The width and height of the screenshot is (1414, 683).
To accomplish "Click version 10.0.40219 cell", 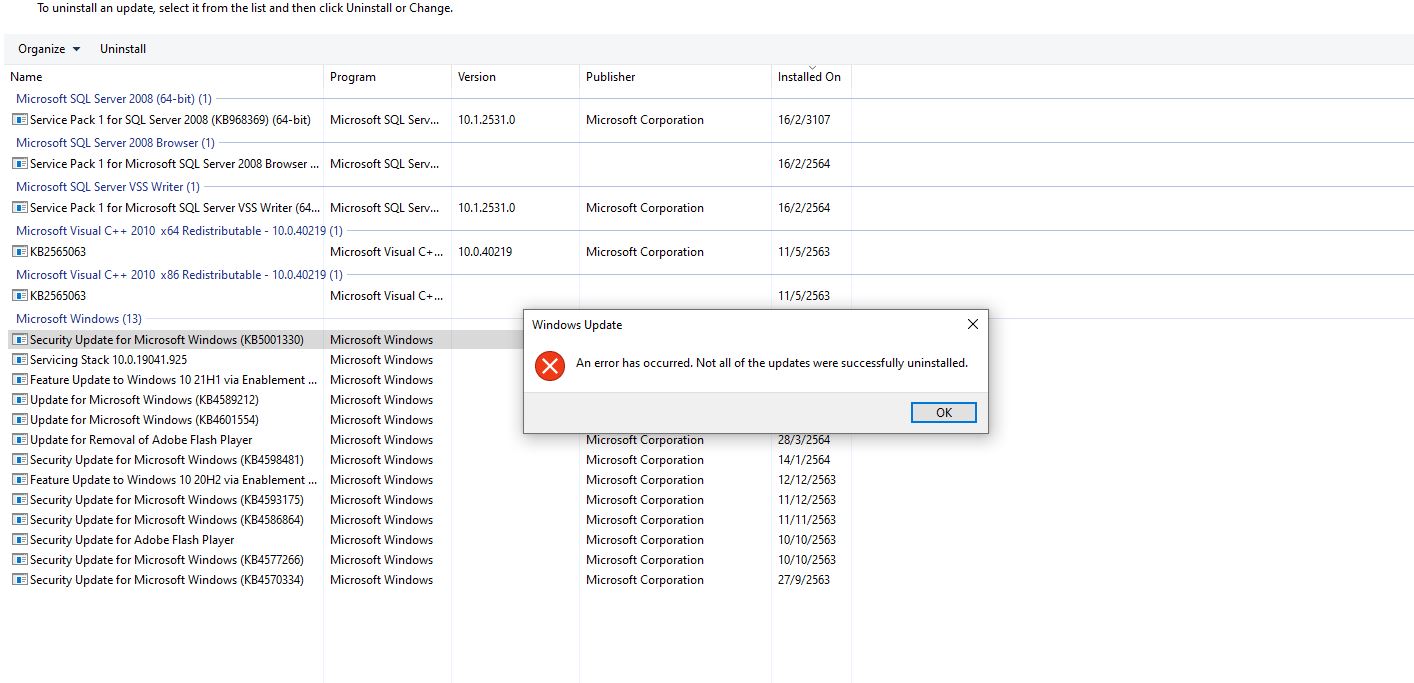I will point(485,252).
